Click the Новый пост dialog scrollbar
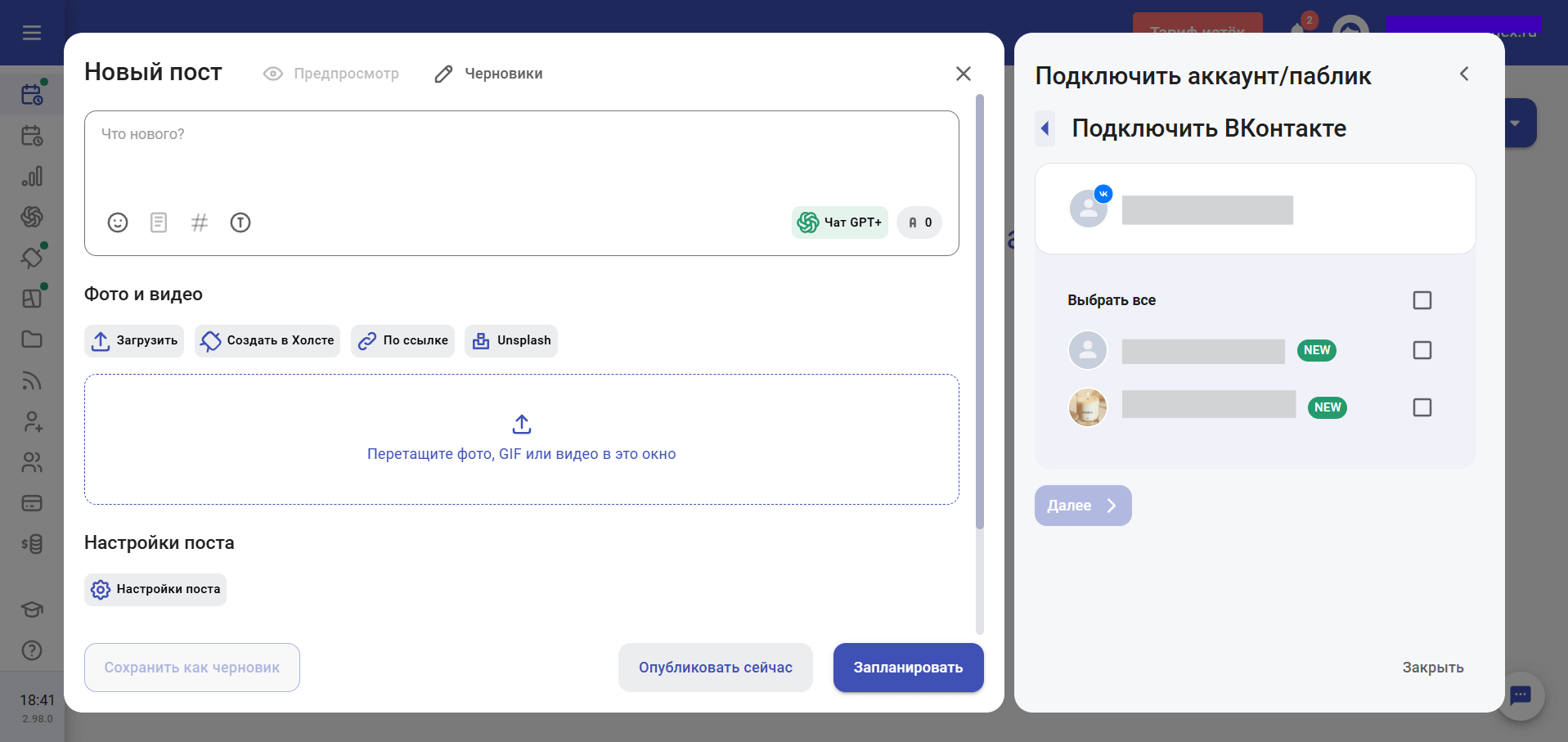The image size is (1568, 742). coord(980,312)
